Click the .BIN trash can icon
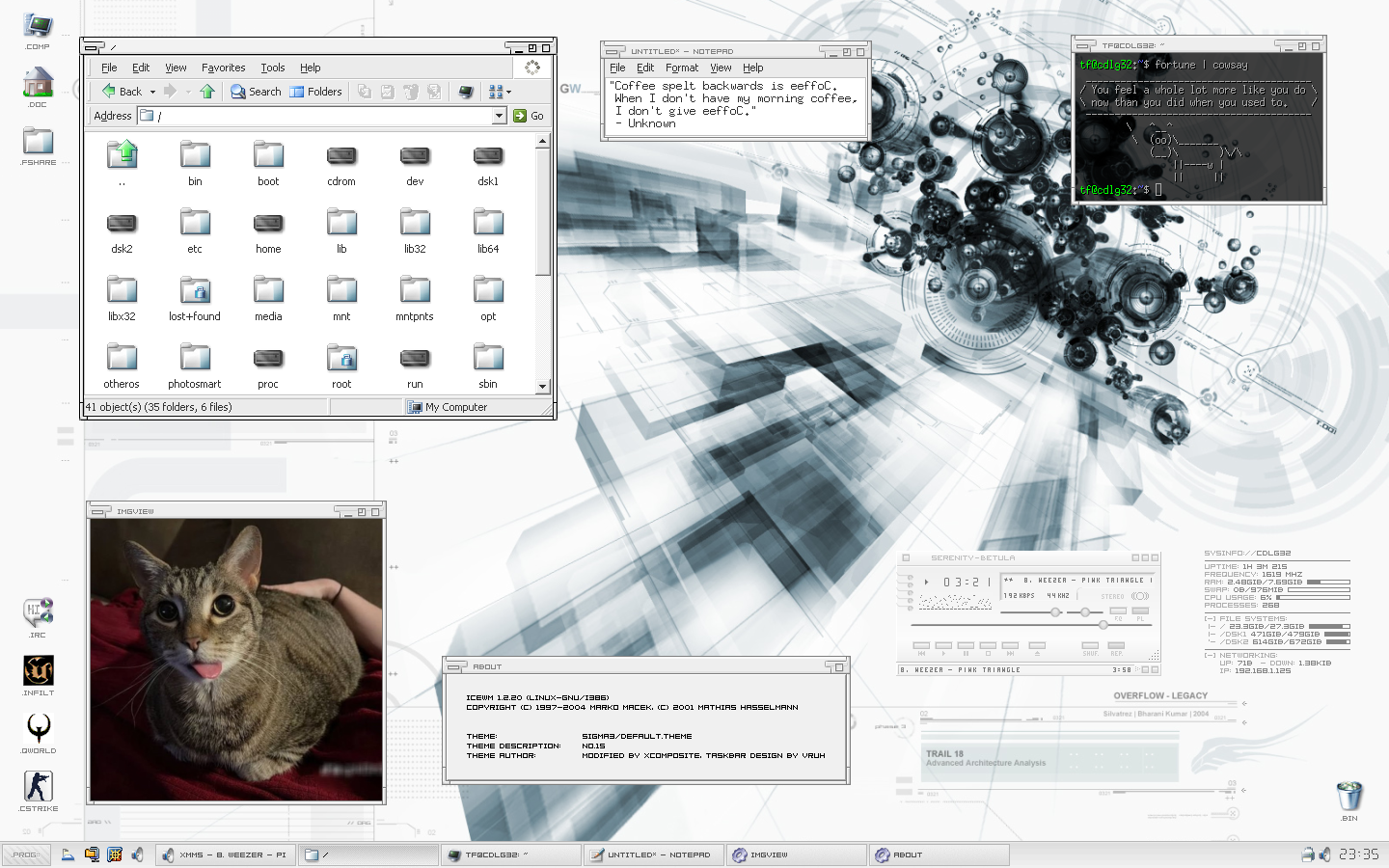This screenshot has width=1389, height=868. click(x=1348, y=797)
